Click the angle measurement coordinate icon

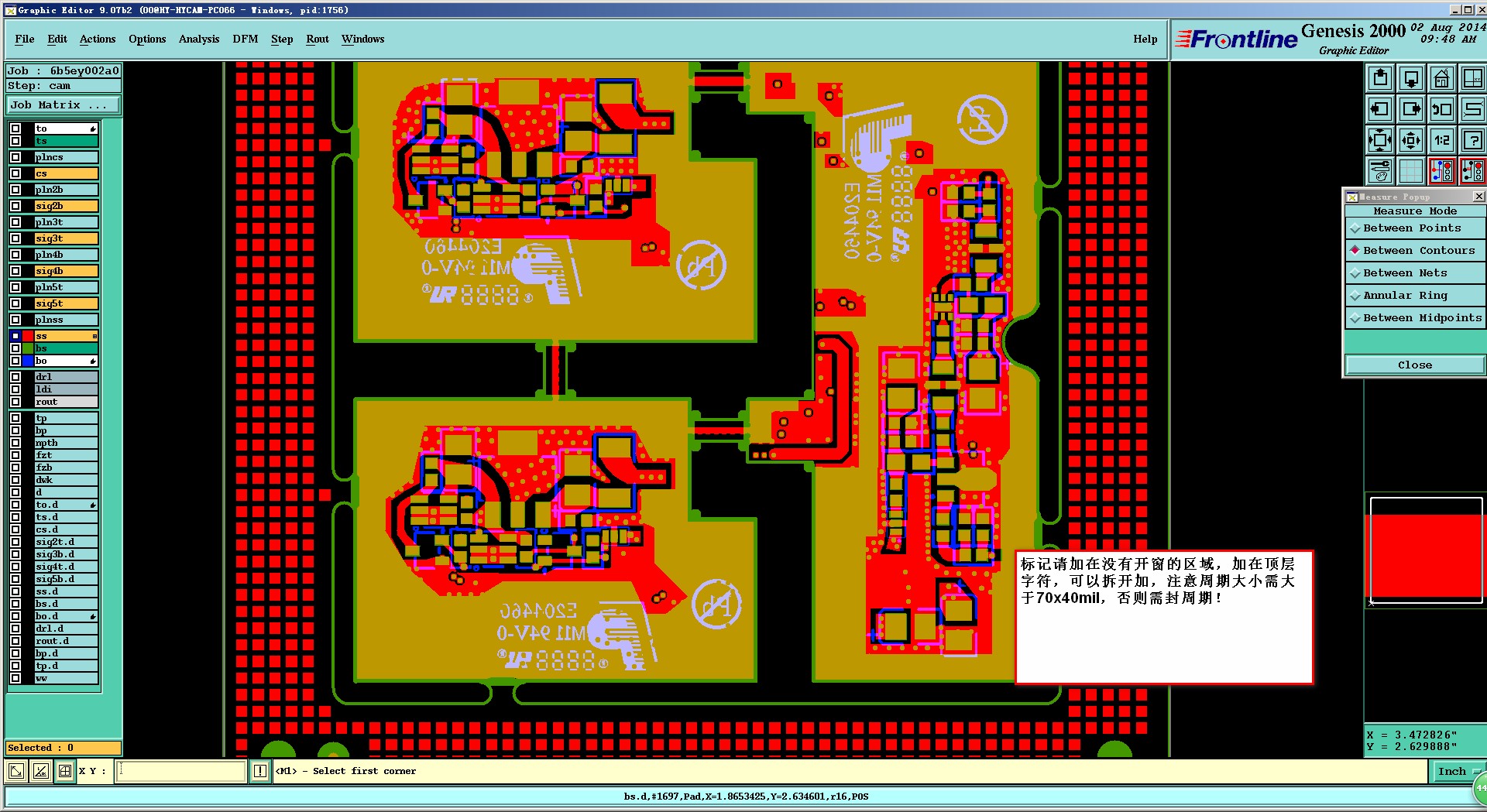(41, 771)
